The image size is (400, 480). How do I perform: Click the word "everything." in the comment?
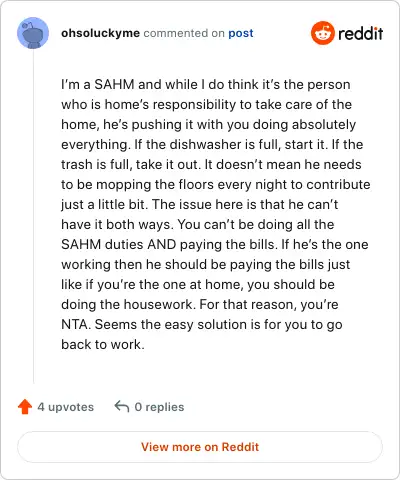96,145
